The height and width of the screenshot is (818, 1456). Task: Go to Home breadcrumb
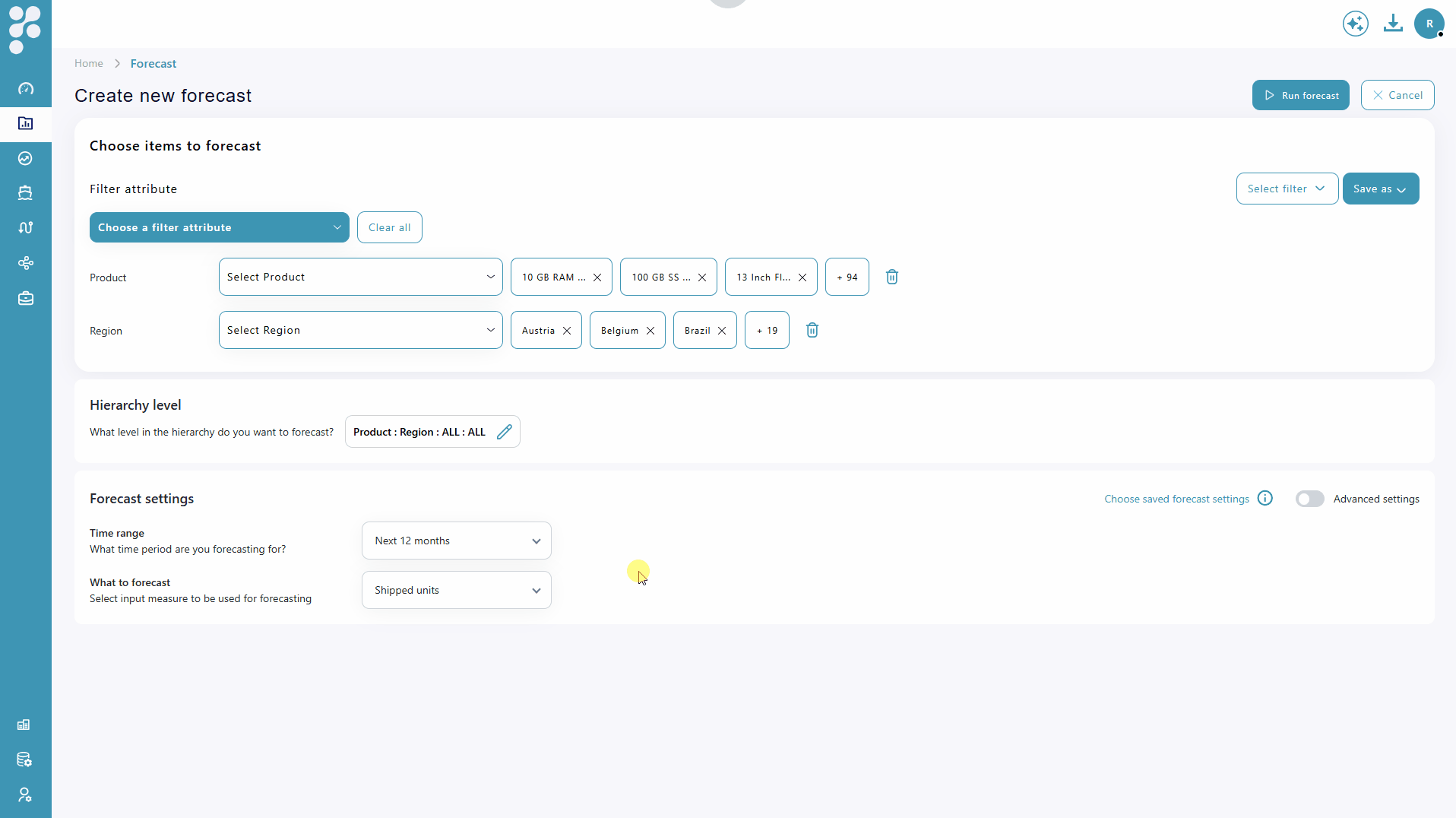pos(89,63)
